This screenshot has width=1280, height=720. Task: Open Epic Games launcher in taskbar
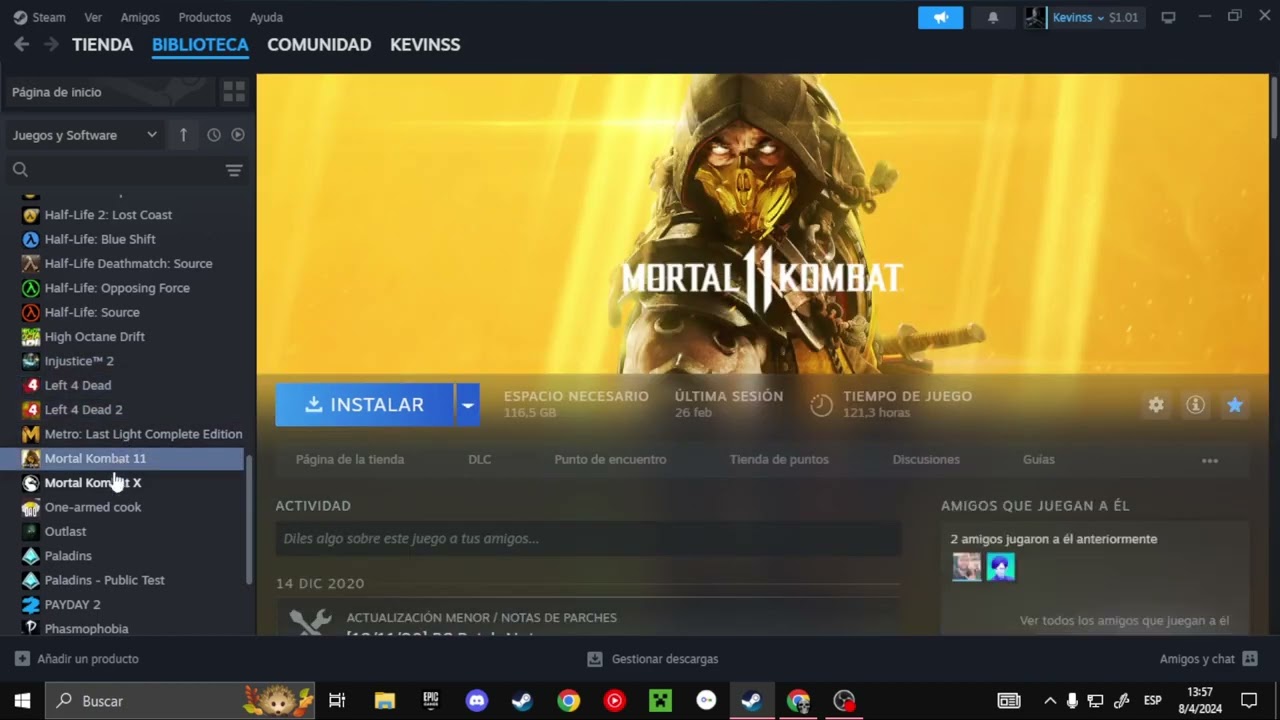pyautogui.click(x=431, y=701)
